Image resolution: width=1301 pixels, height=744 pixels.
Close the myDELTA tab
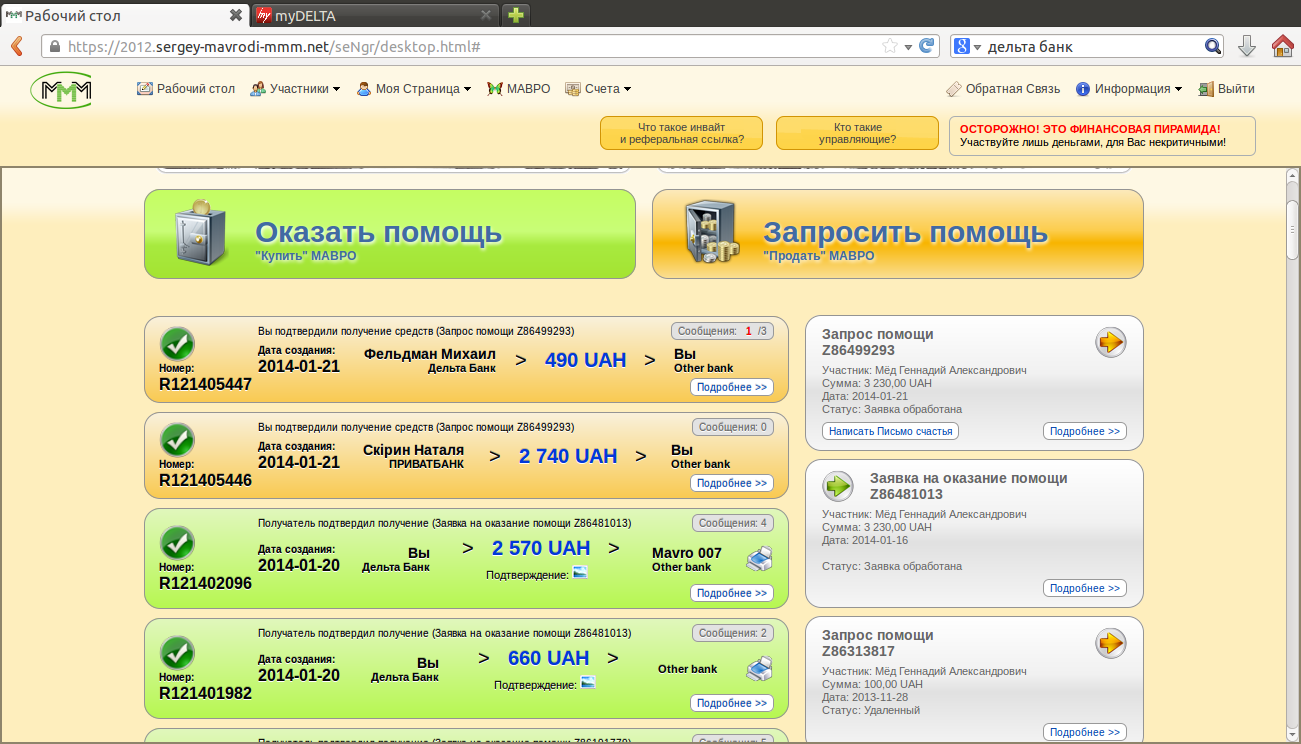pos(486,15)
